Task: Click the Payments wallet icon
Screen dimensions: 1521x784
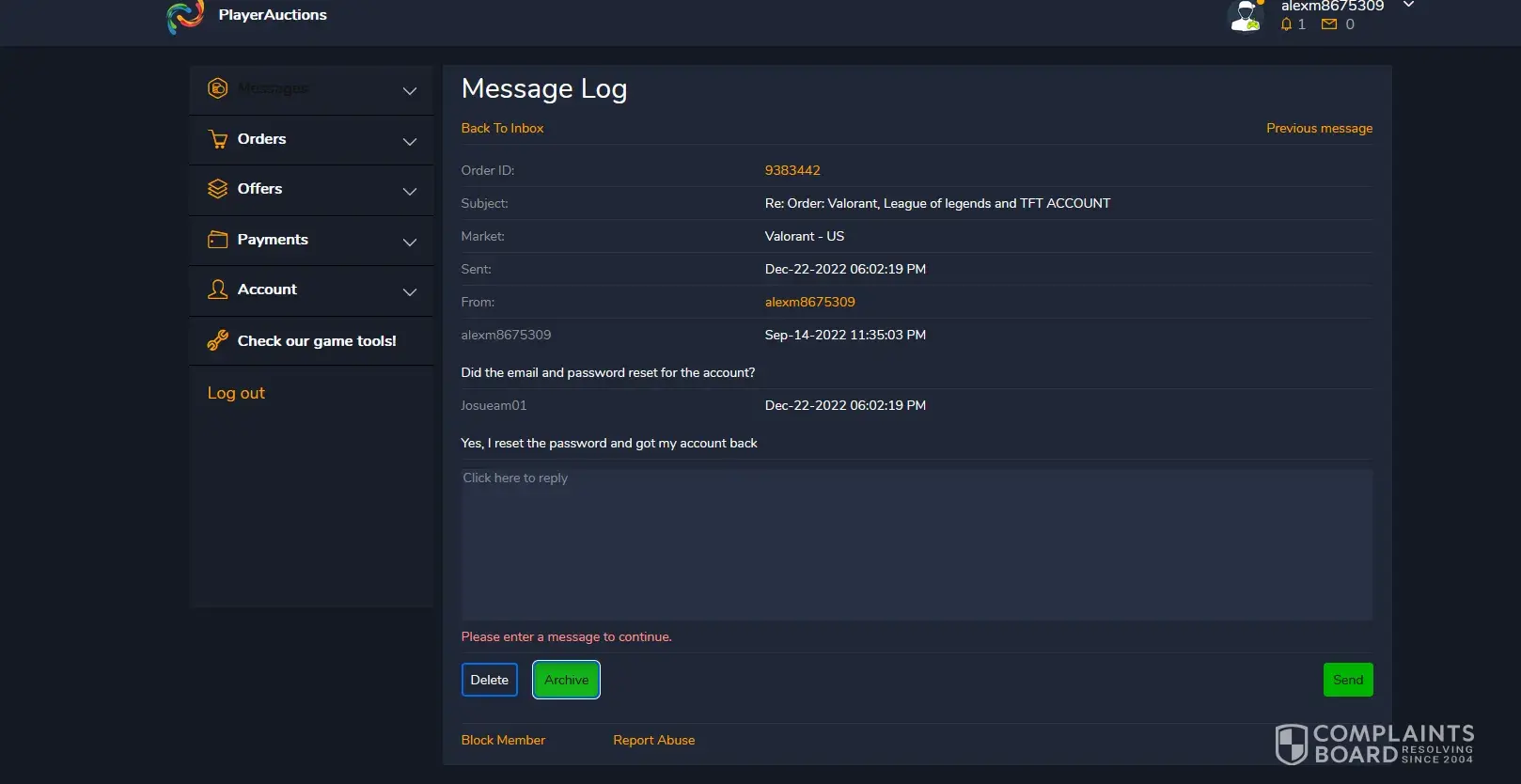Action: pos(217,240)
